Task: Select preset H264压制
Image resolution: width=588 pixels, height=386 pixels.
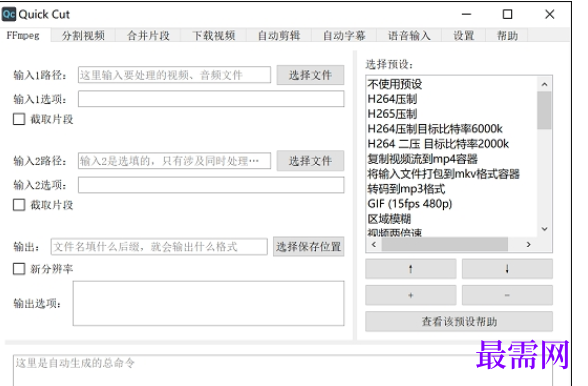Action: [x=452, y=99]
